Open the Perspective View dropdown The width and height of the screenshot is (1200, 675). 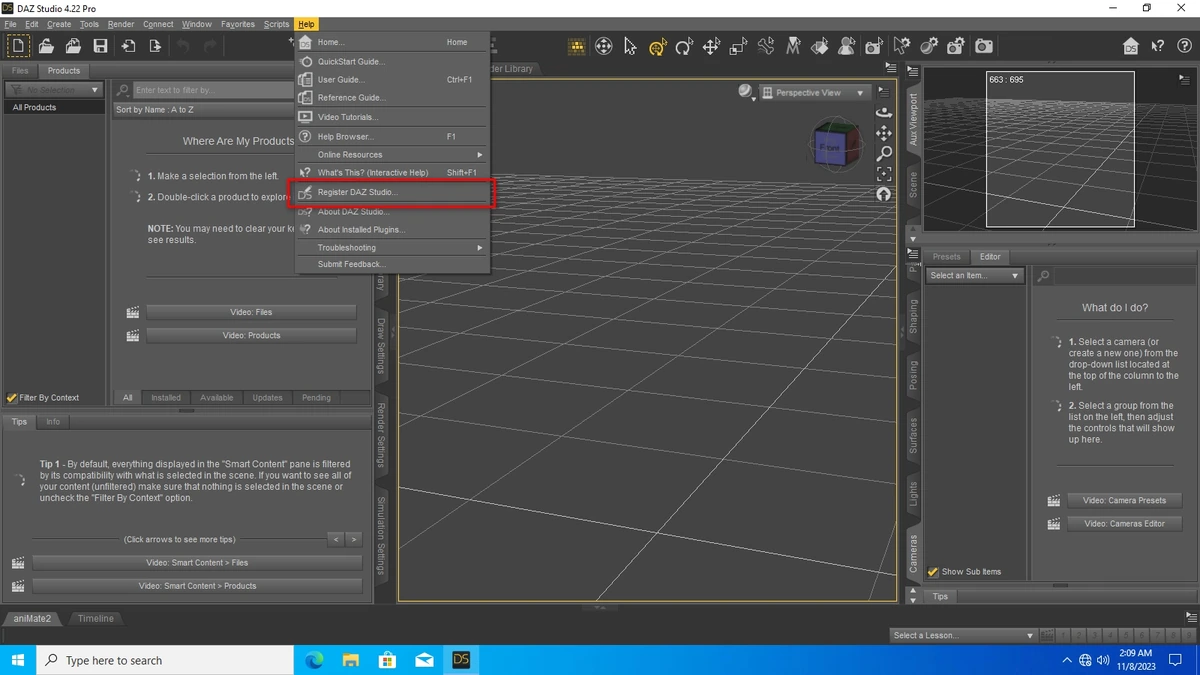point(814,93)
